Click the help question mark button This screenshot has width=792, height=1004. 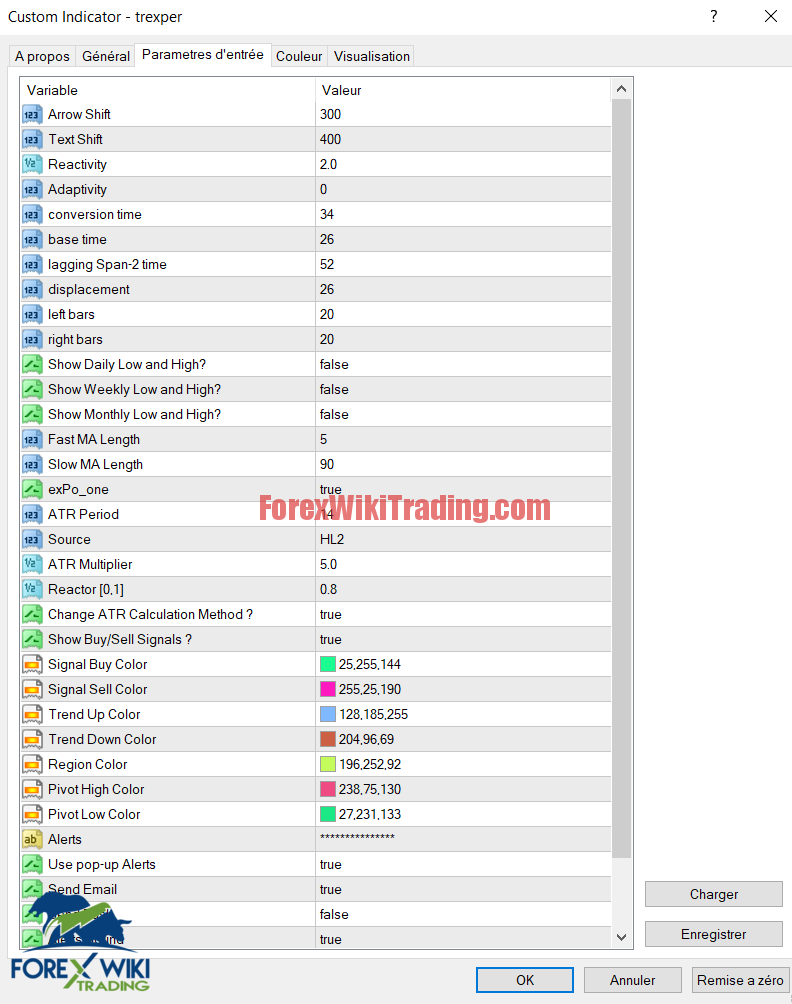coord(713,17)
